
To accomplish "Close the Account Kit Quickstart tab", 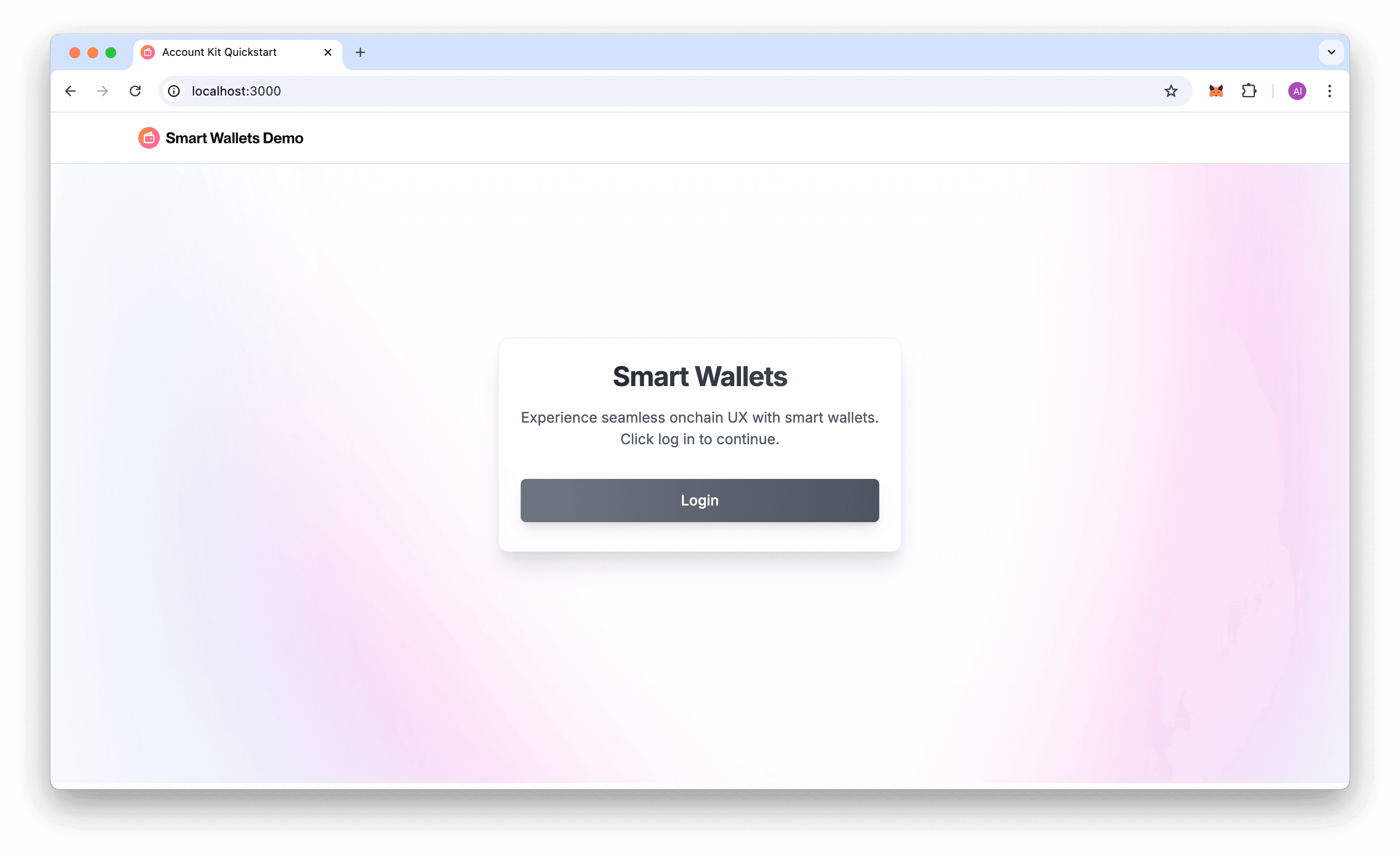I will point(328,52).
